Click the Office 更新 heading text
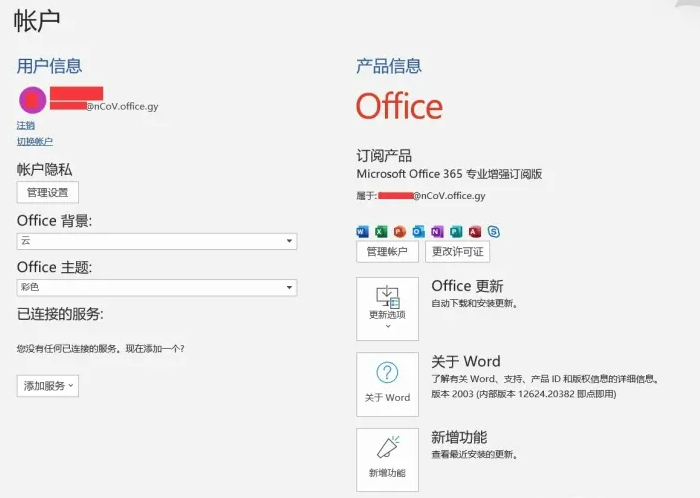The width and height of the screenshot is (700, 498). coord(467,286)
